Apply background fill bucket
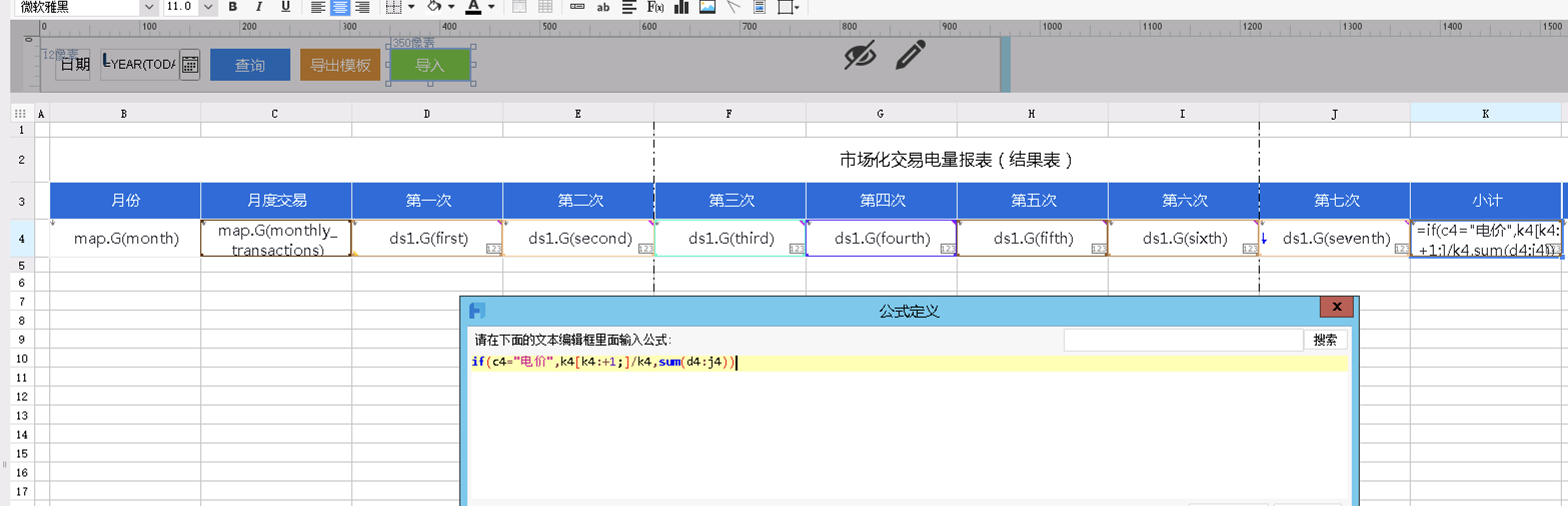The image size is (1568, 506). [434, 6]
